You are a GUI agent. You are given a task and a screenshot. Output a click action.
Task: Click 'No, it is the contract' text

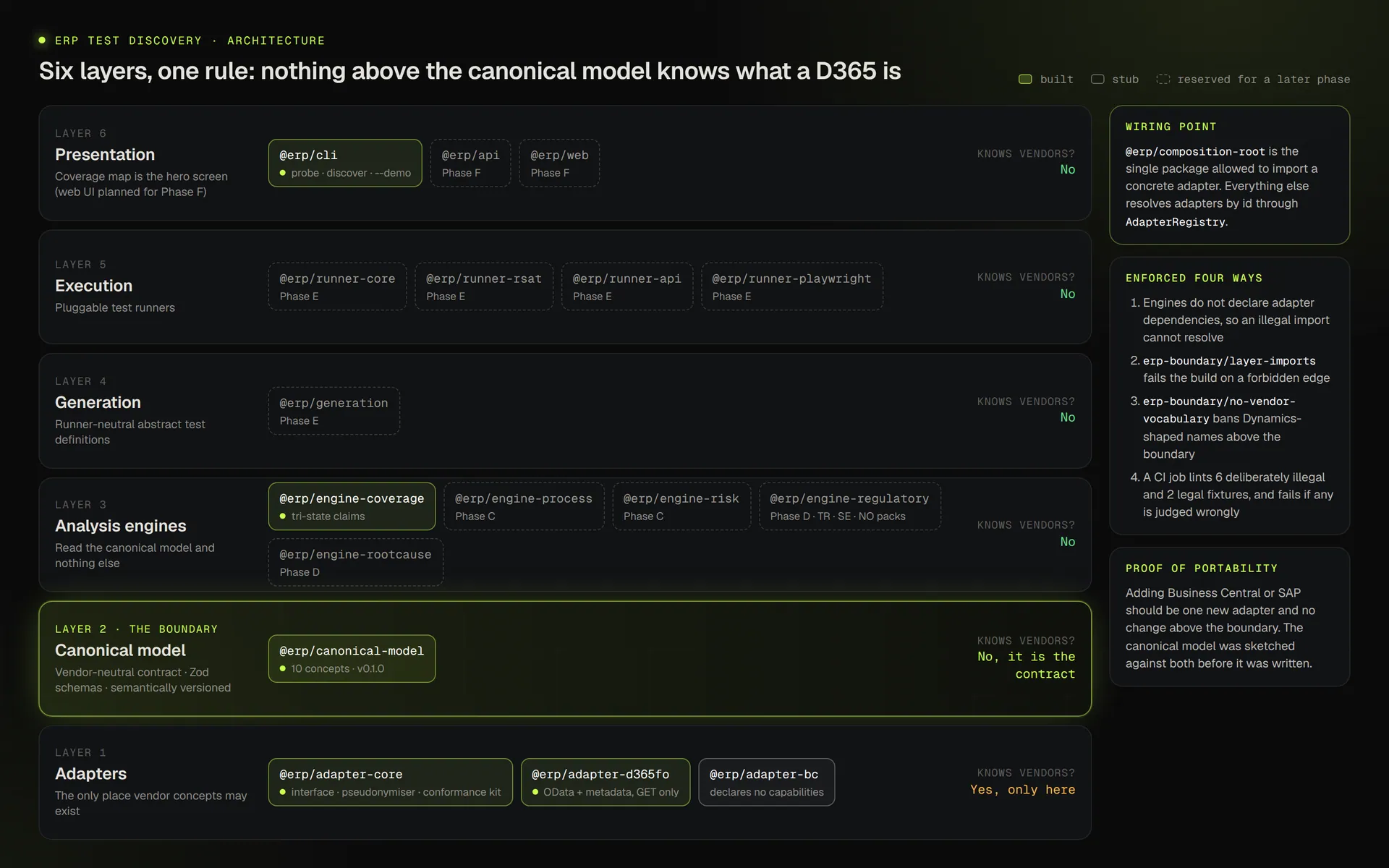tap(1026, 665)
